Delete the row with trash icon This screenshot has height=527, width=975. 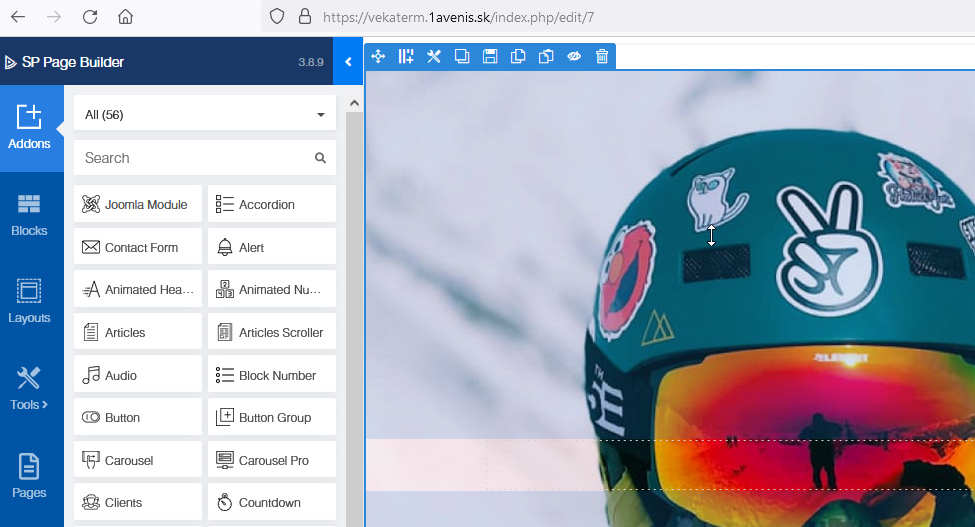[602, 57]
